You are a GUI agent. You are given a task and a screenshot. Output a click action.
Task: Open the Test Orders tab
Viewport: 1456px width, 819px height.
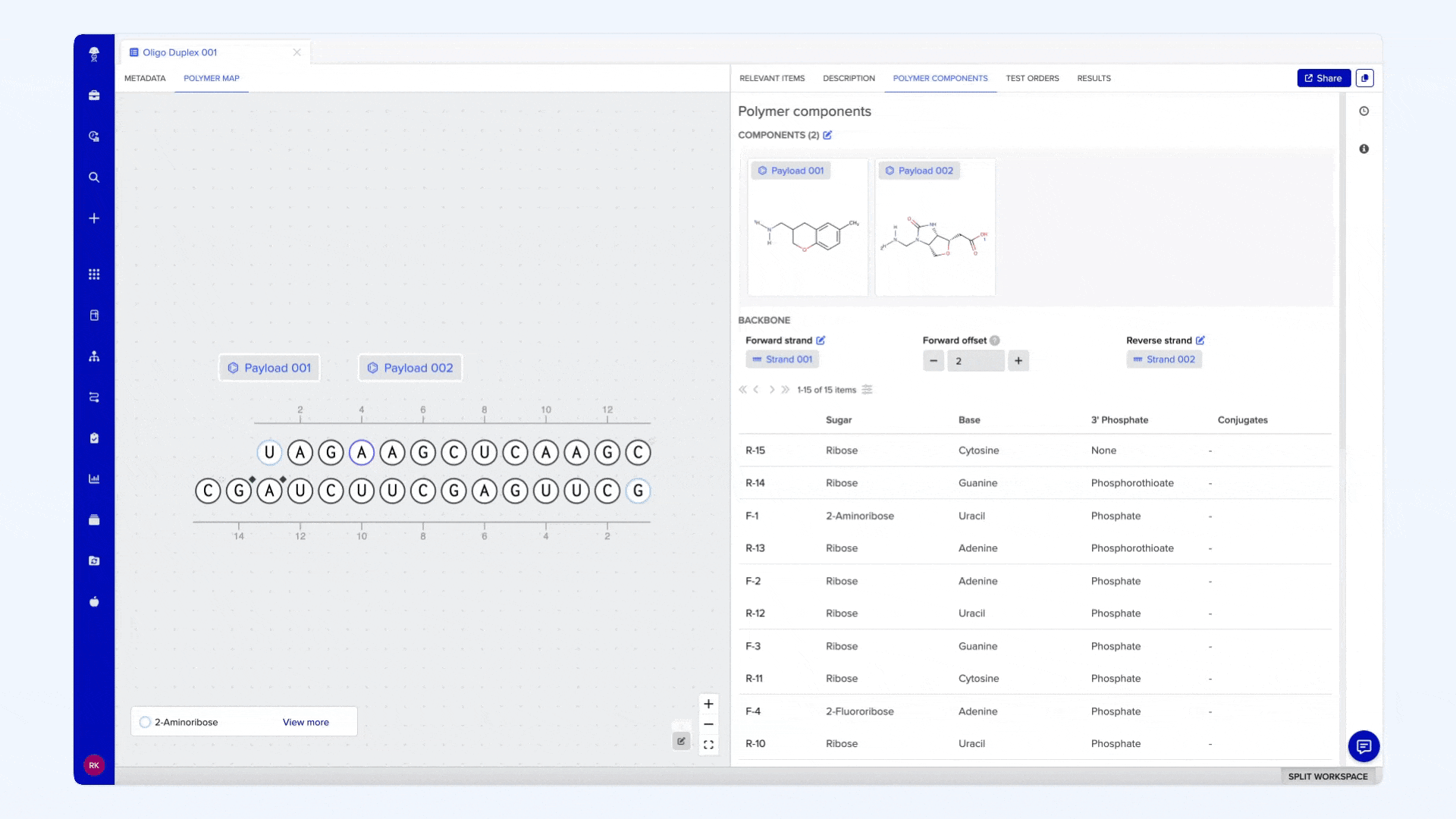click(1032, 78)
